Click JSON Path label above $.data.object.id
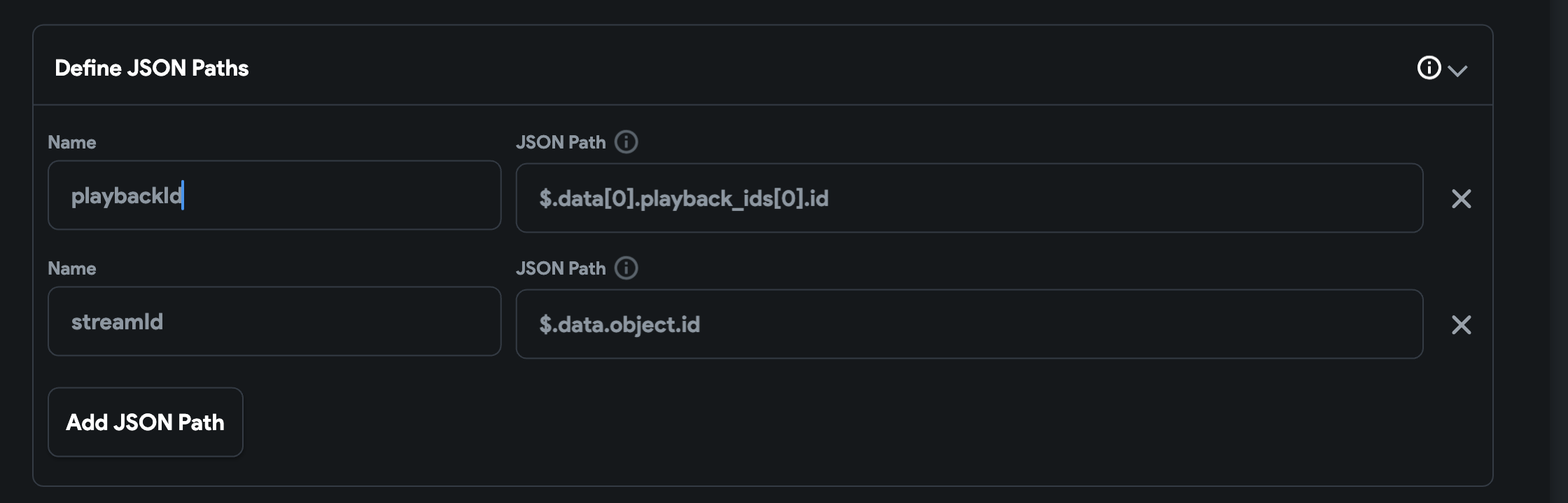Image resolution: width=1568 pixels, height=503 pixels. (561, 268)
